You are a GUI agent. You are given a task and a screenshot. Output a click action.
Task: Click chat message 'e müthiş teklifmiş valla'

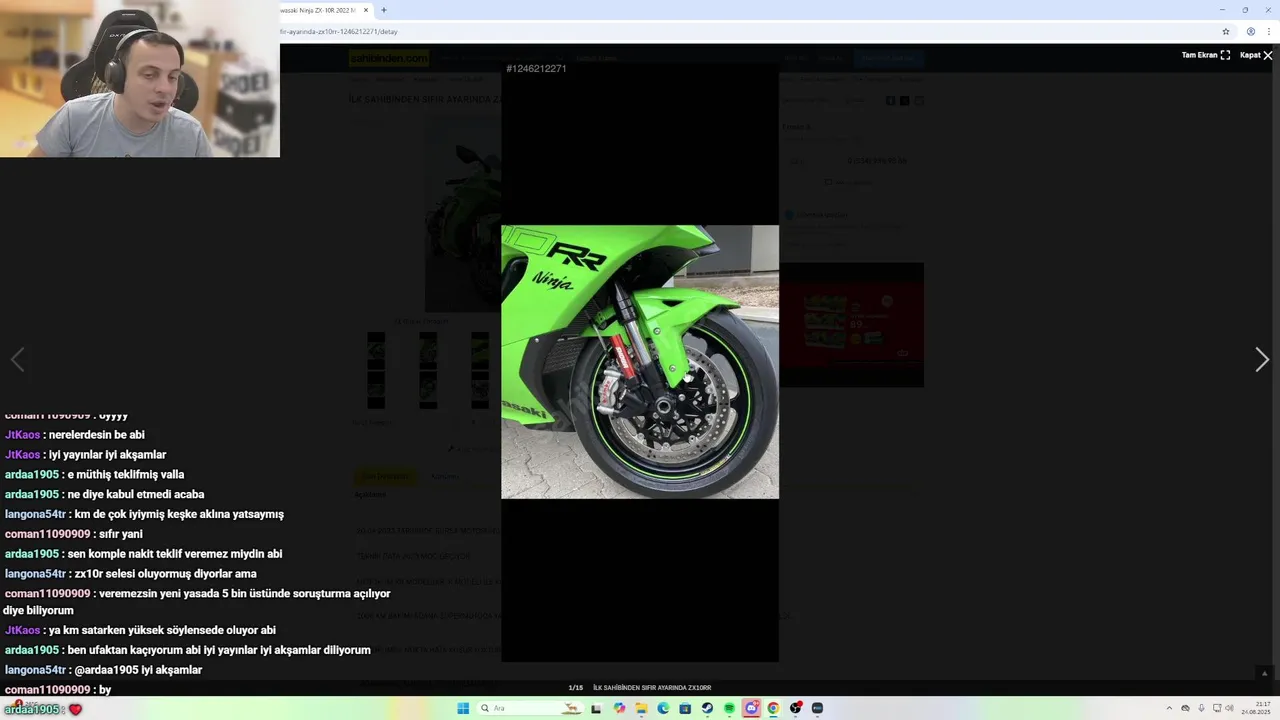[x=126, y=475]
